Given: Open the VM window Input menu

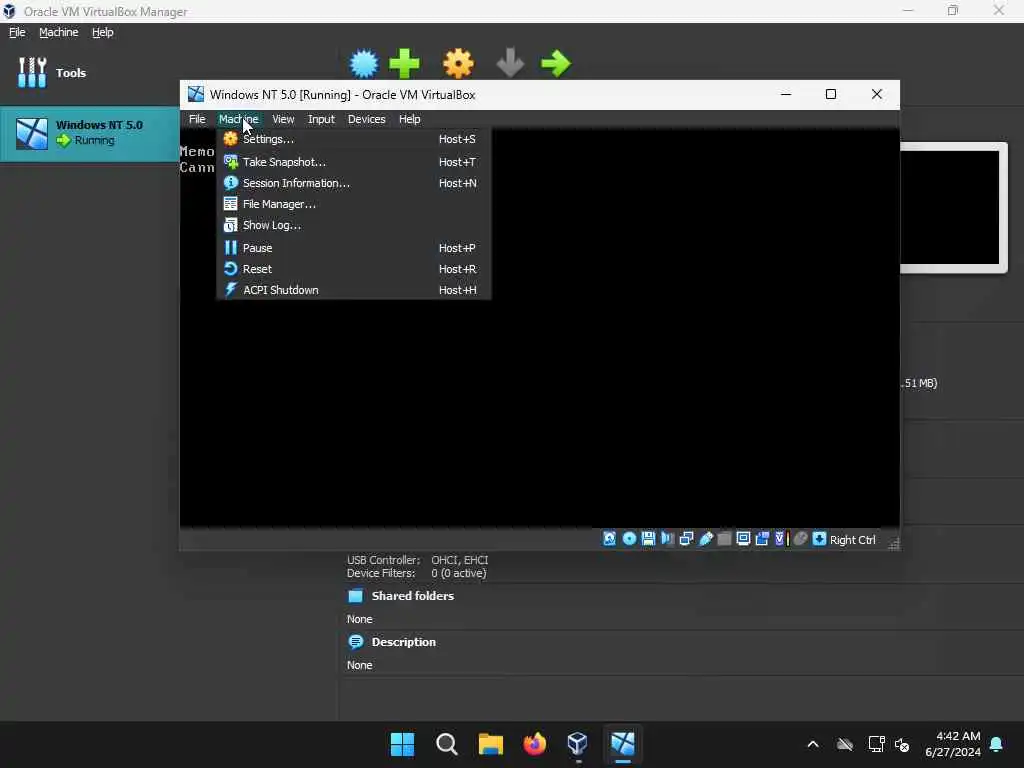Looking at the screenshot, I should point(321,119).
